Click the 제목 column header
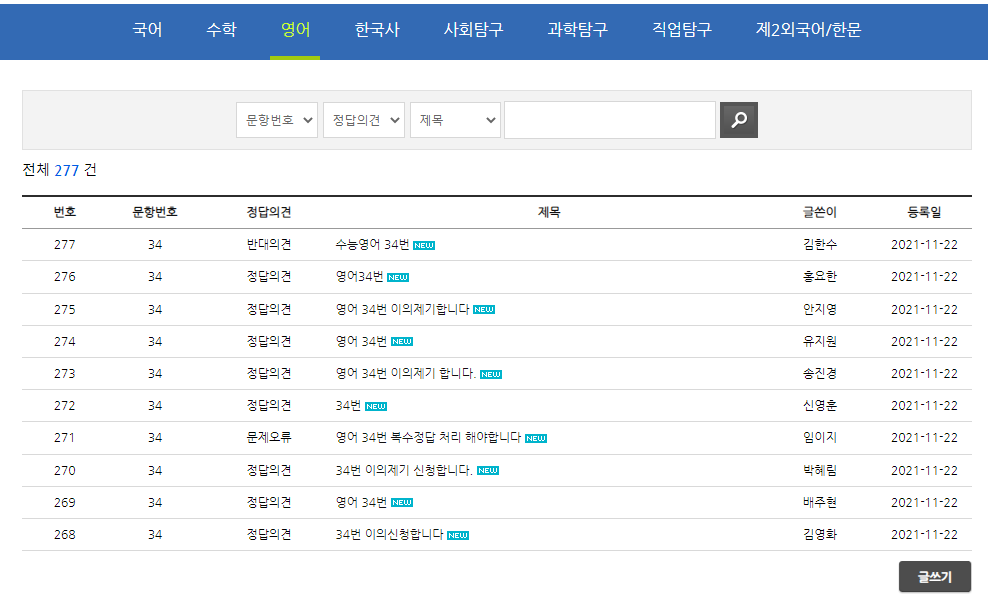988x606 pixels. (549, 212)
